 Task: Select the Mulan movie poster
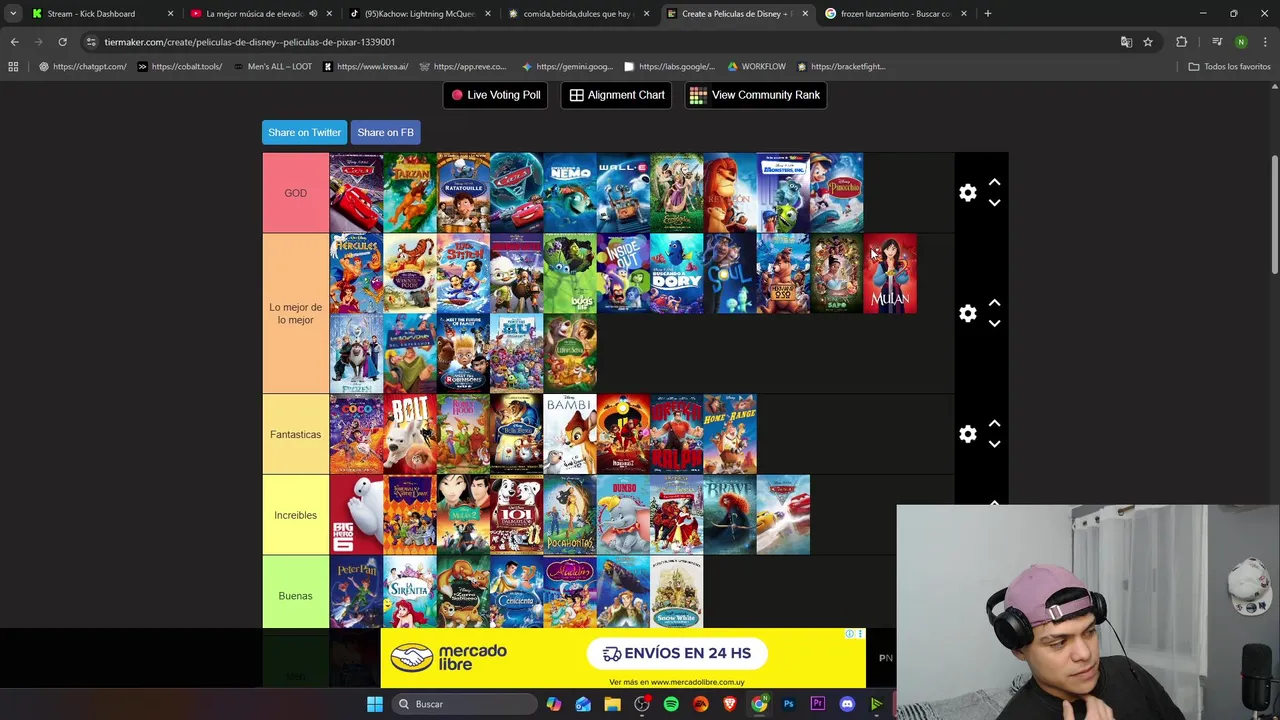pos(890,273)
